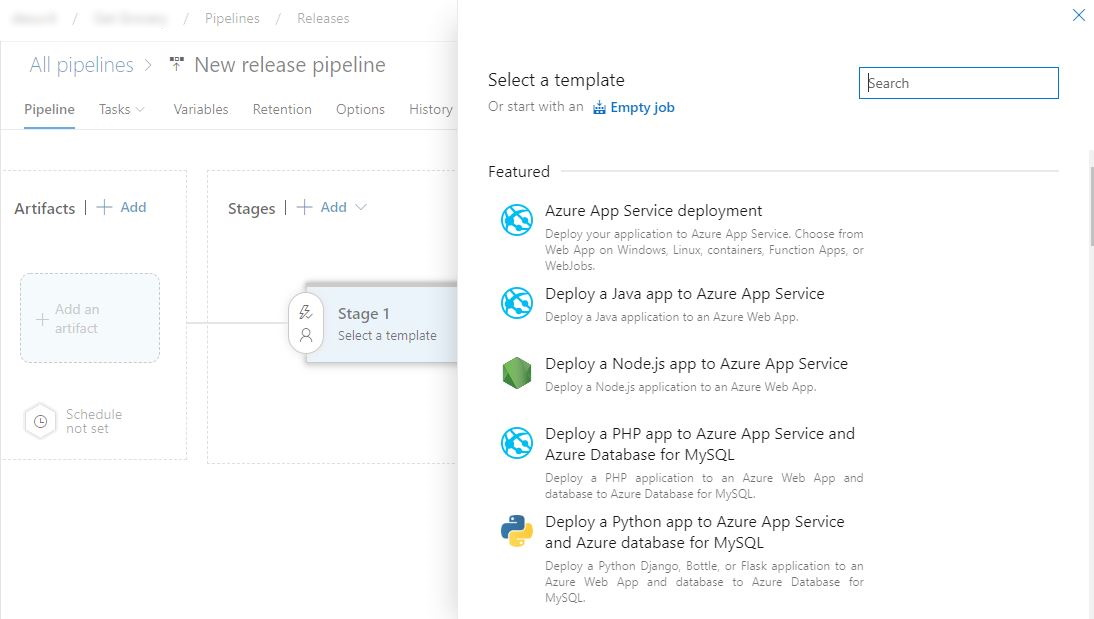Image resolution: width=1094 pixels, height=619 pixels.
Task: Click the Pipelines breadcrumb link
Action: coord(232,18)
